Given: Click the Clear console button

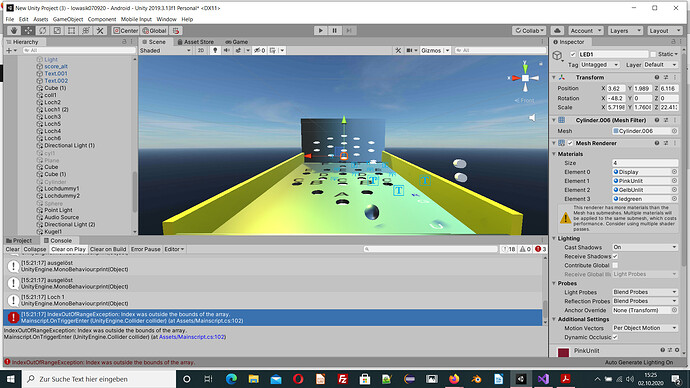Looking at the screenshot, I should [x=12, y=249].
